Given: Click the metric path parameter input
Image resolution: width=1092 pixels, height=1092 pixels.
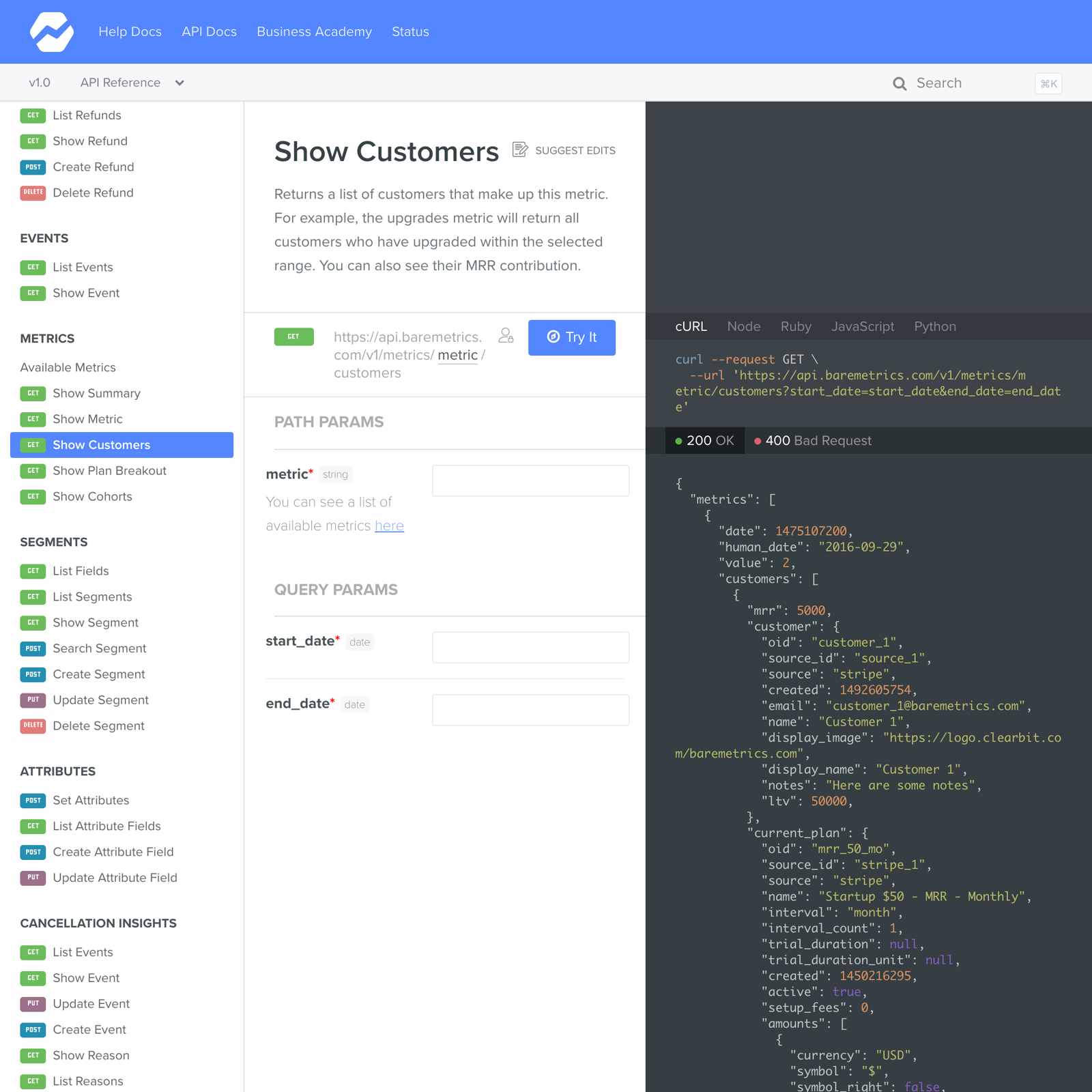Looking at the screenshot, I should click(530, 480).
